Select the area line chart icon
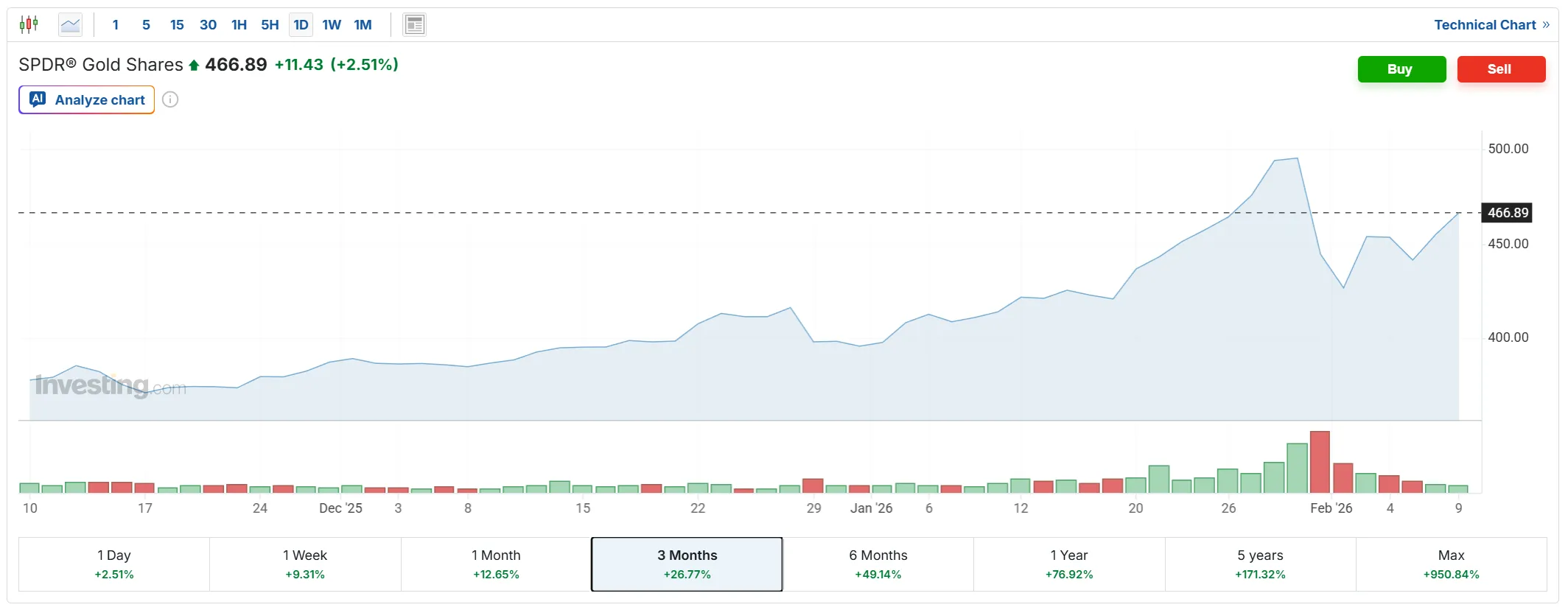This screenshot has height=610, width=1568. (71, 25)
